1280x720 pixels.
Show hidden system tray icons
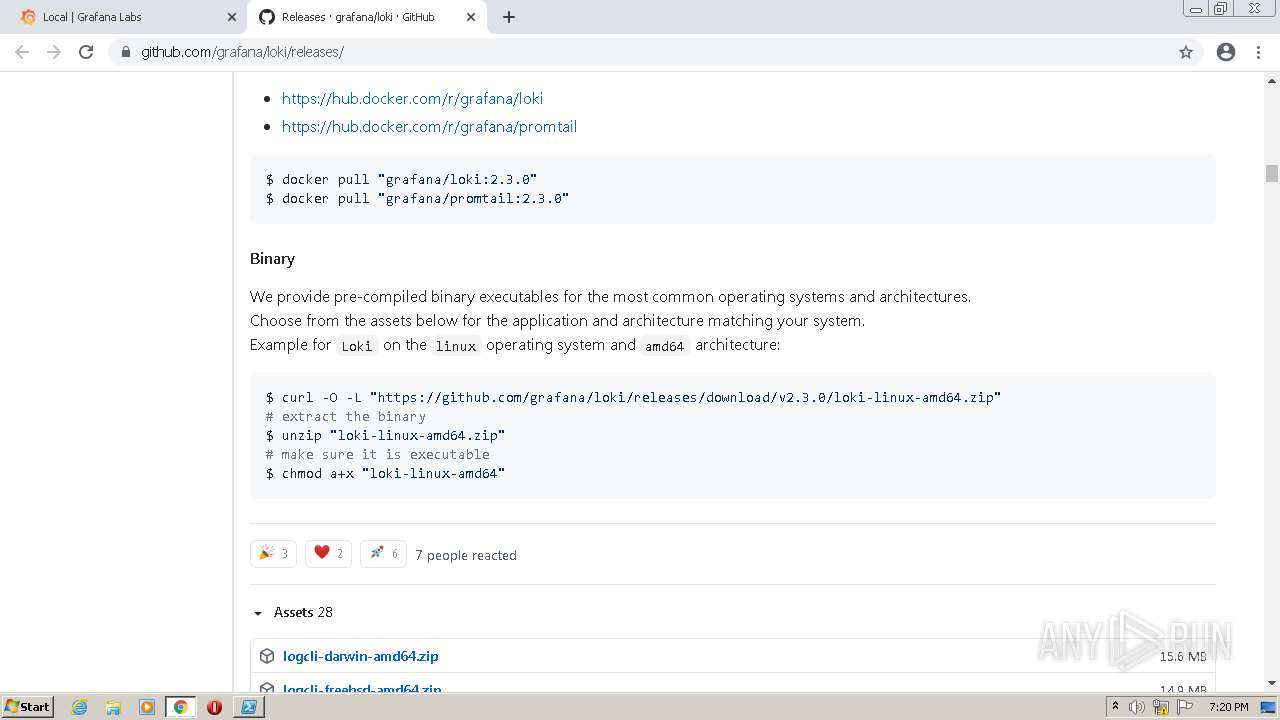pyautogui.click(x=1116, y=707)
